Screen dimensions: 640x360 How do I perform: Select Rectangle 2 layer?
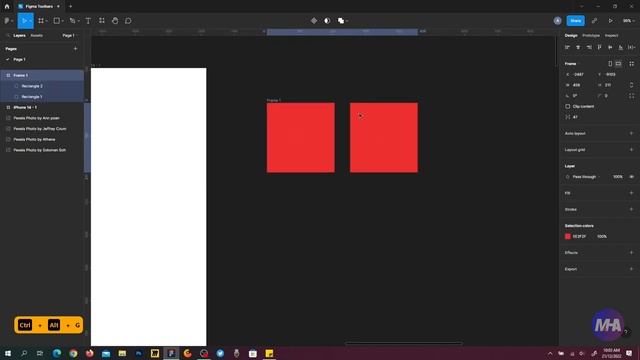42,86
